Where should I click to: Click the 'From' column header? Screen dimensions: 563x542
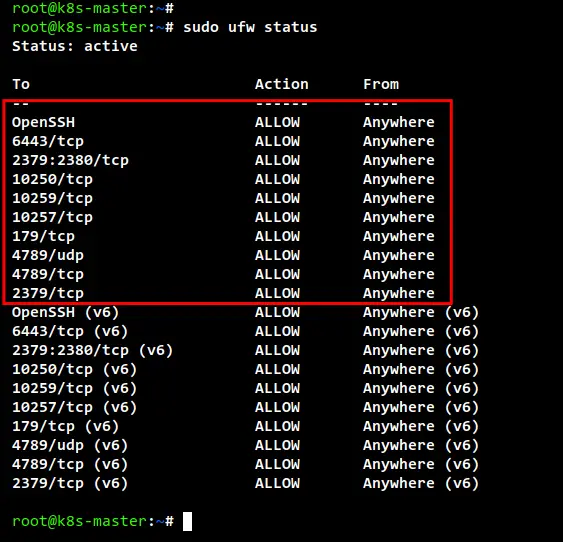[381, 84]
